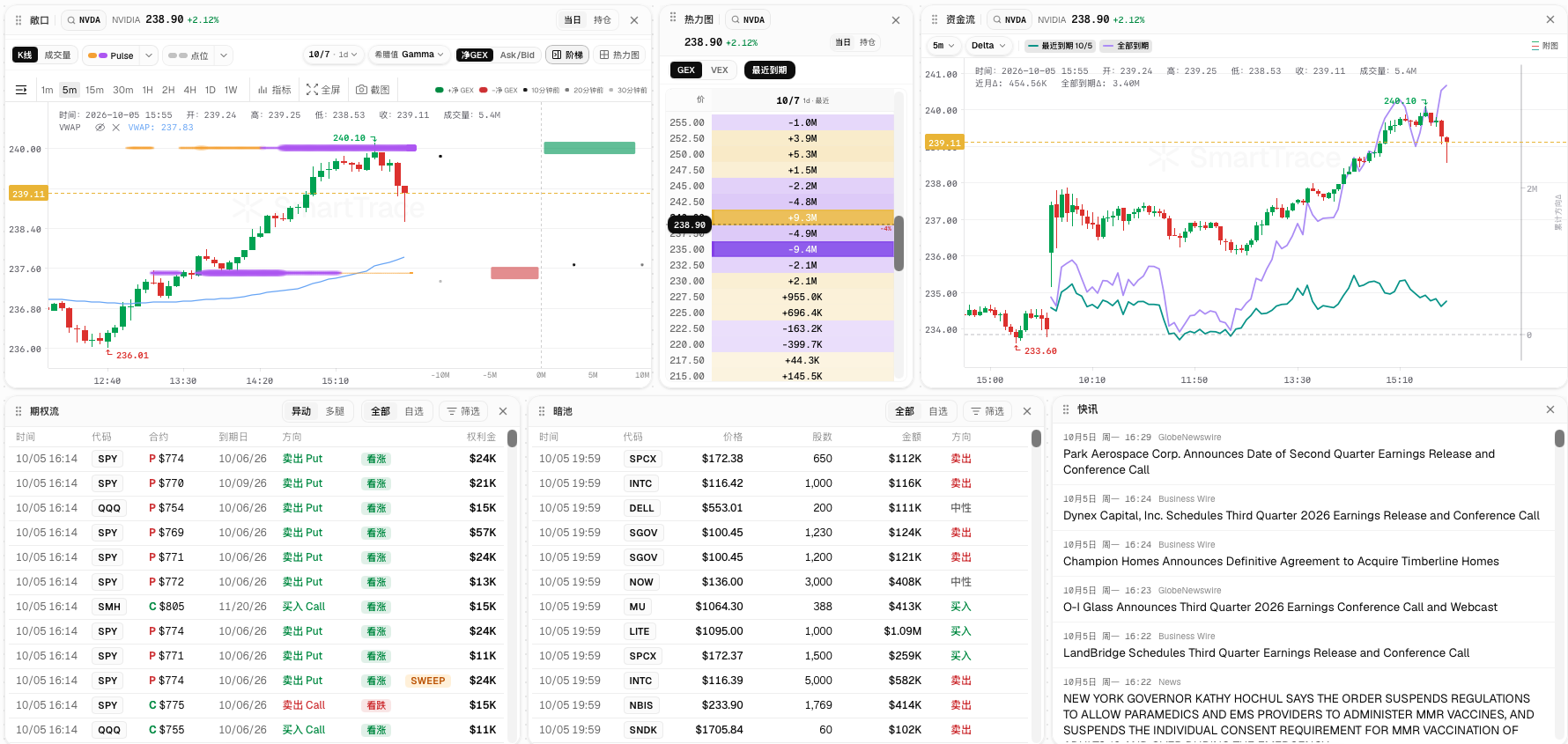This screenshot has width=1568, height=744.
Task: Open the 10/7 1d expiry dropdown
Action: point(333,55)
